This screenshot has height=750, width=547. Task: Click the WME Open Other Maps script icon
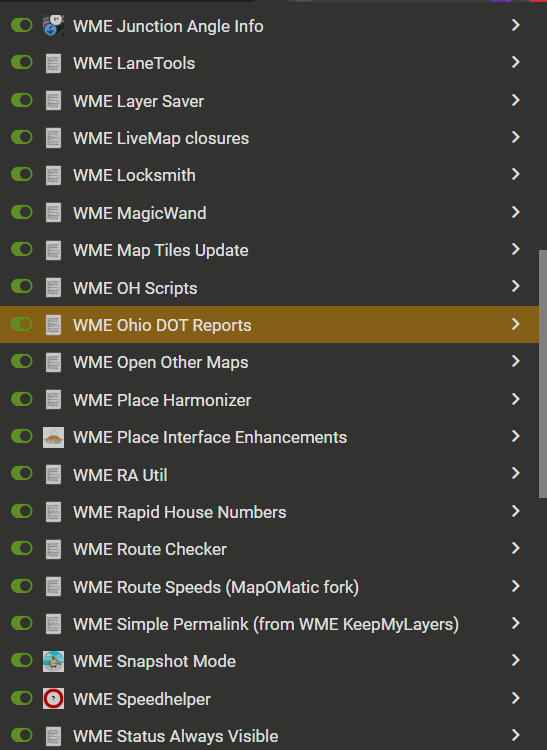(x=53, y=362)
